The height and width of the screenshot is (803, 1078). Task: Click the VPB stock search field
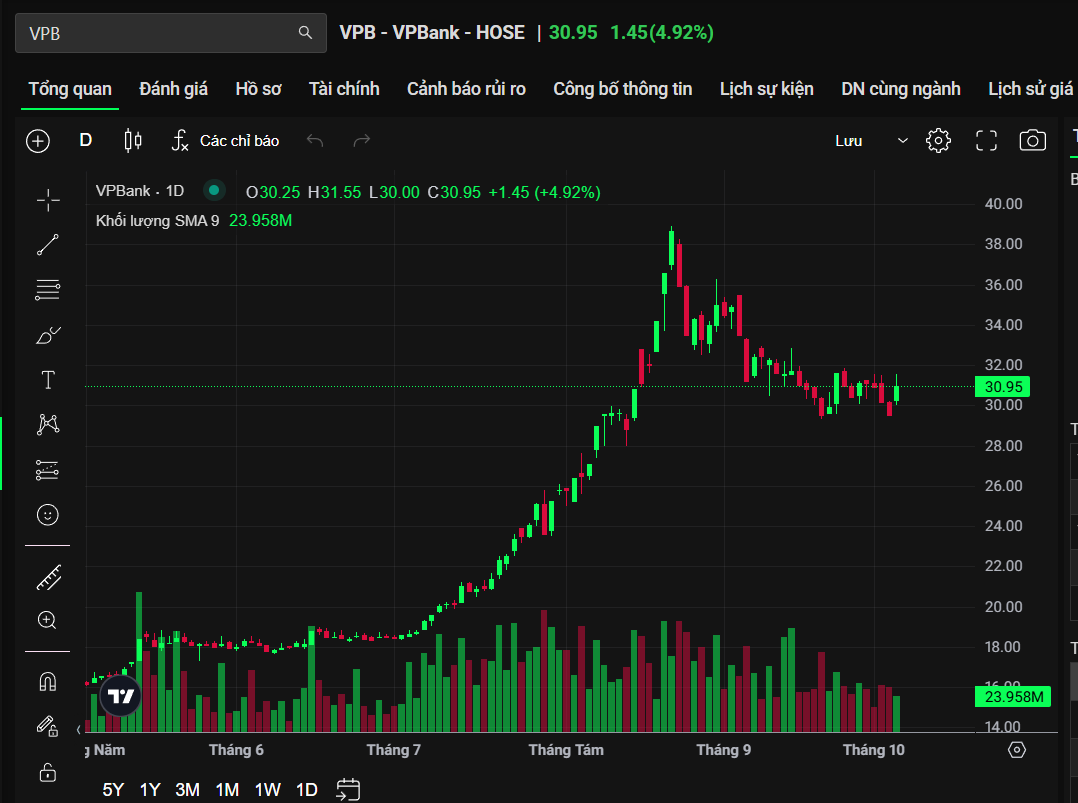[x=160, y=33]
